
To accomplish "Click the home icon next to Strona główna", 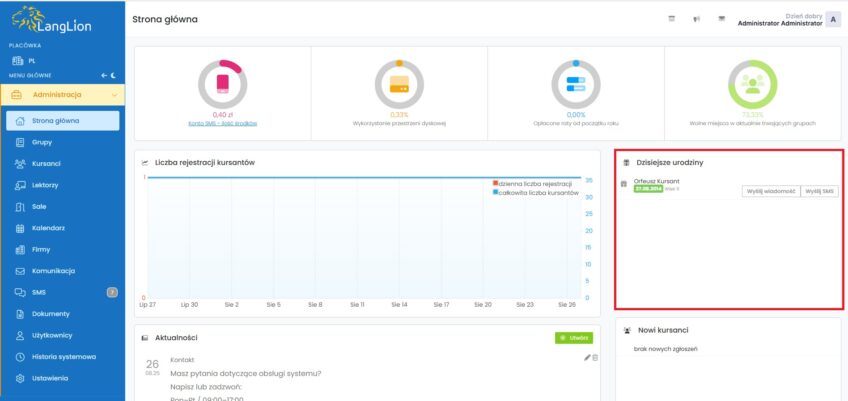I will [x=21, y=121].
